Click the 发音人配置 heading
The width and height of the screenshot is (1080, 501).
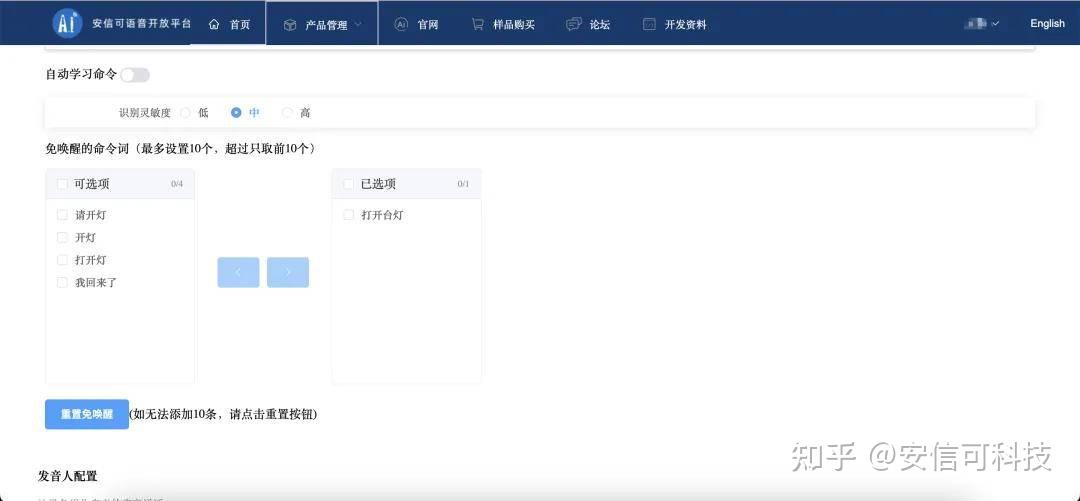[x=68, y=476]
